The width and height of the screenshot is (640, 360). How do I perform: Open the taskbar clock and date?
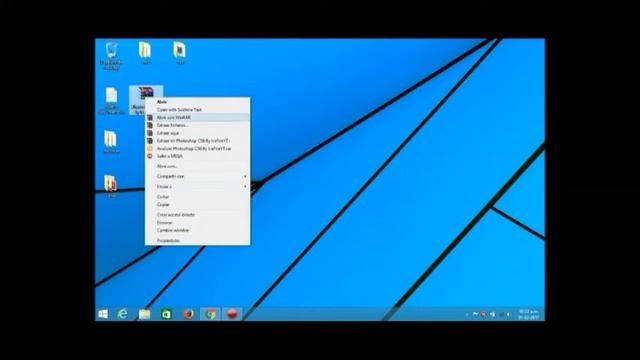coord(528,314)
